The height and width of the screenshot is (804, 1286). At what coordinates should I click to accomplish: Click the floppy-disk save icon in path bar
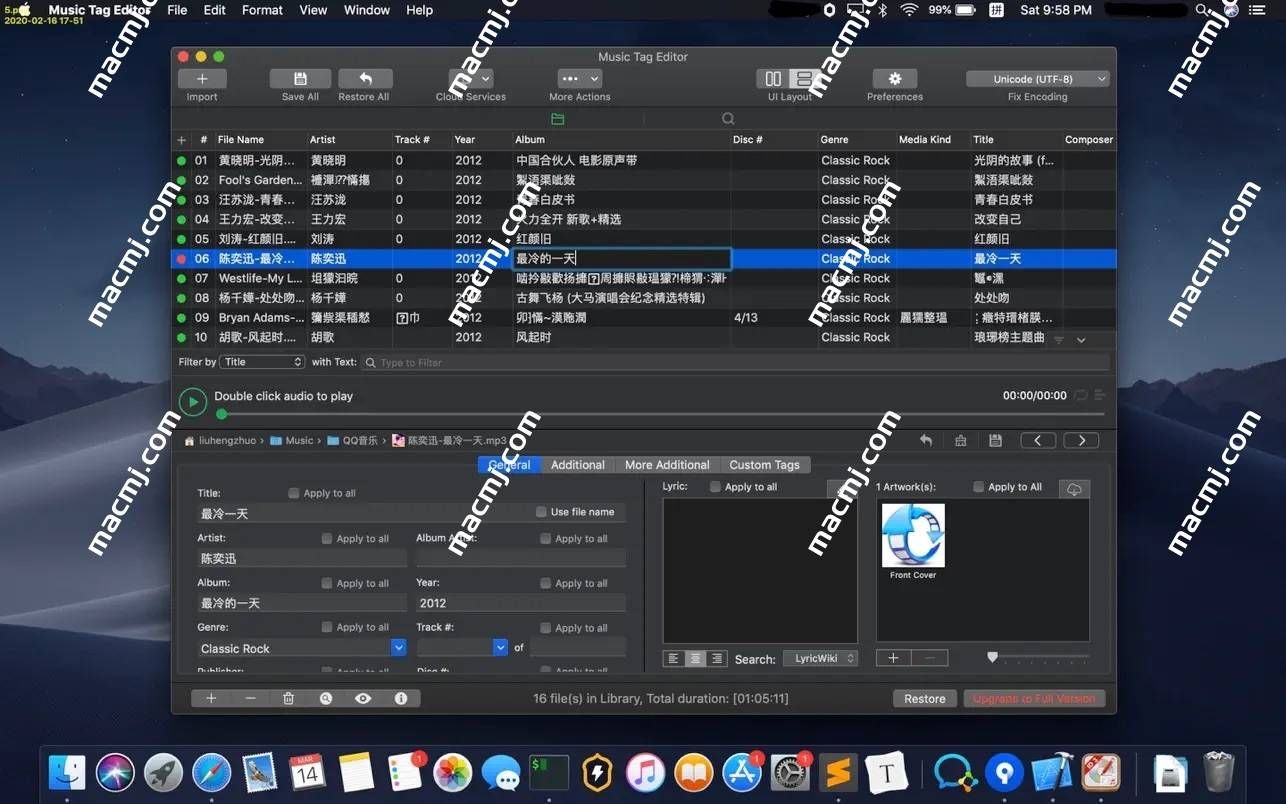(995, 440)
